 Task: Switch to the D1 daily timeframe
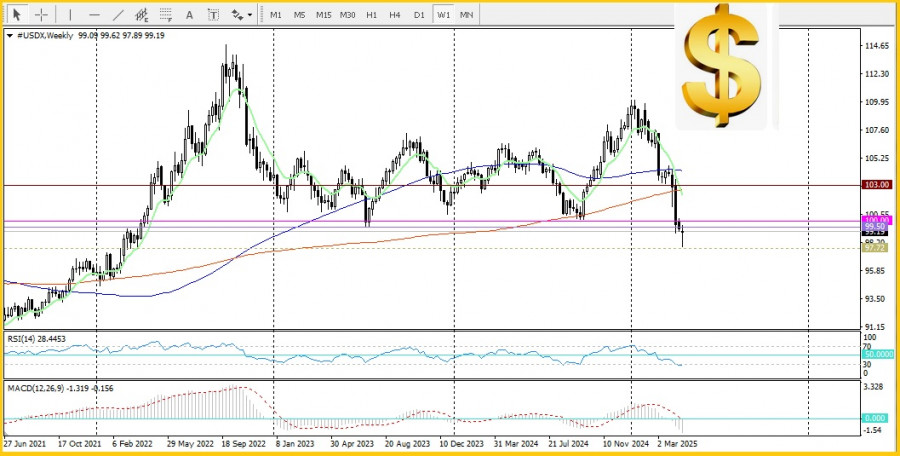[x=419, y=15]
